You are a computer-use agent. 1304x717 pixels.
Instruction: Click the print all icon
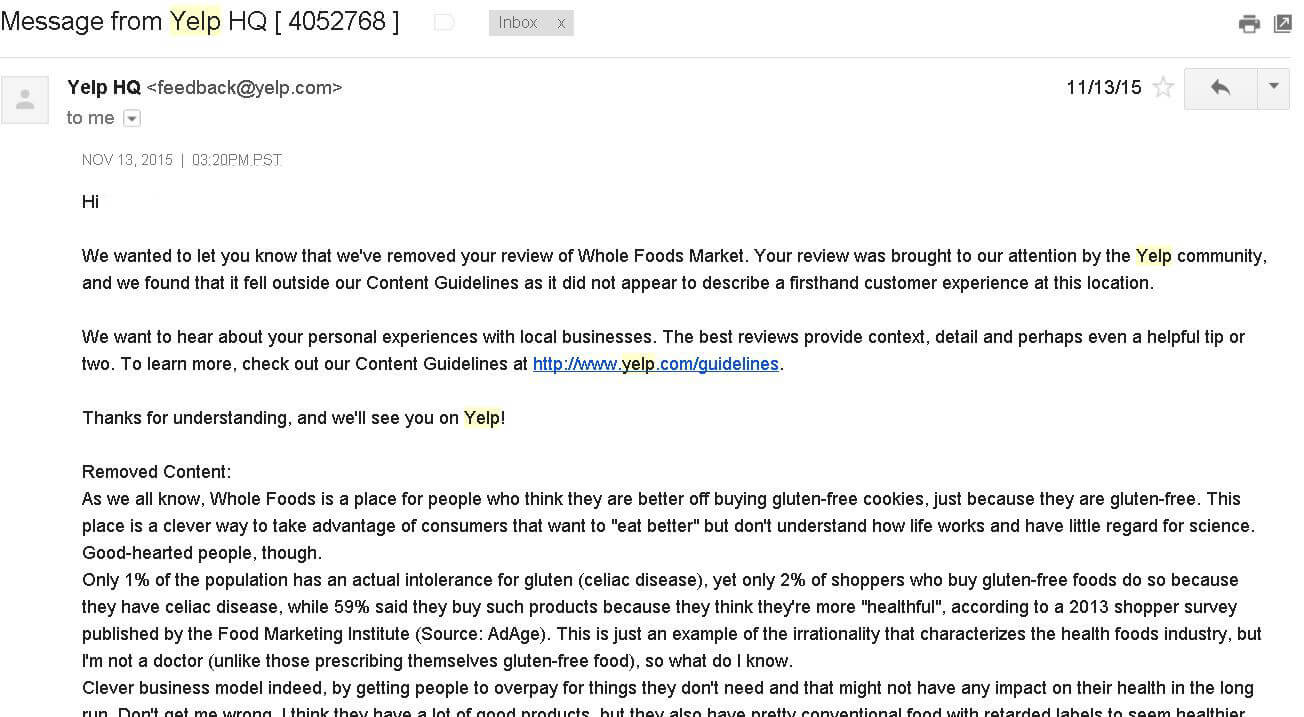coord(1249,24)
